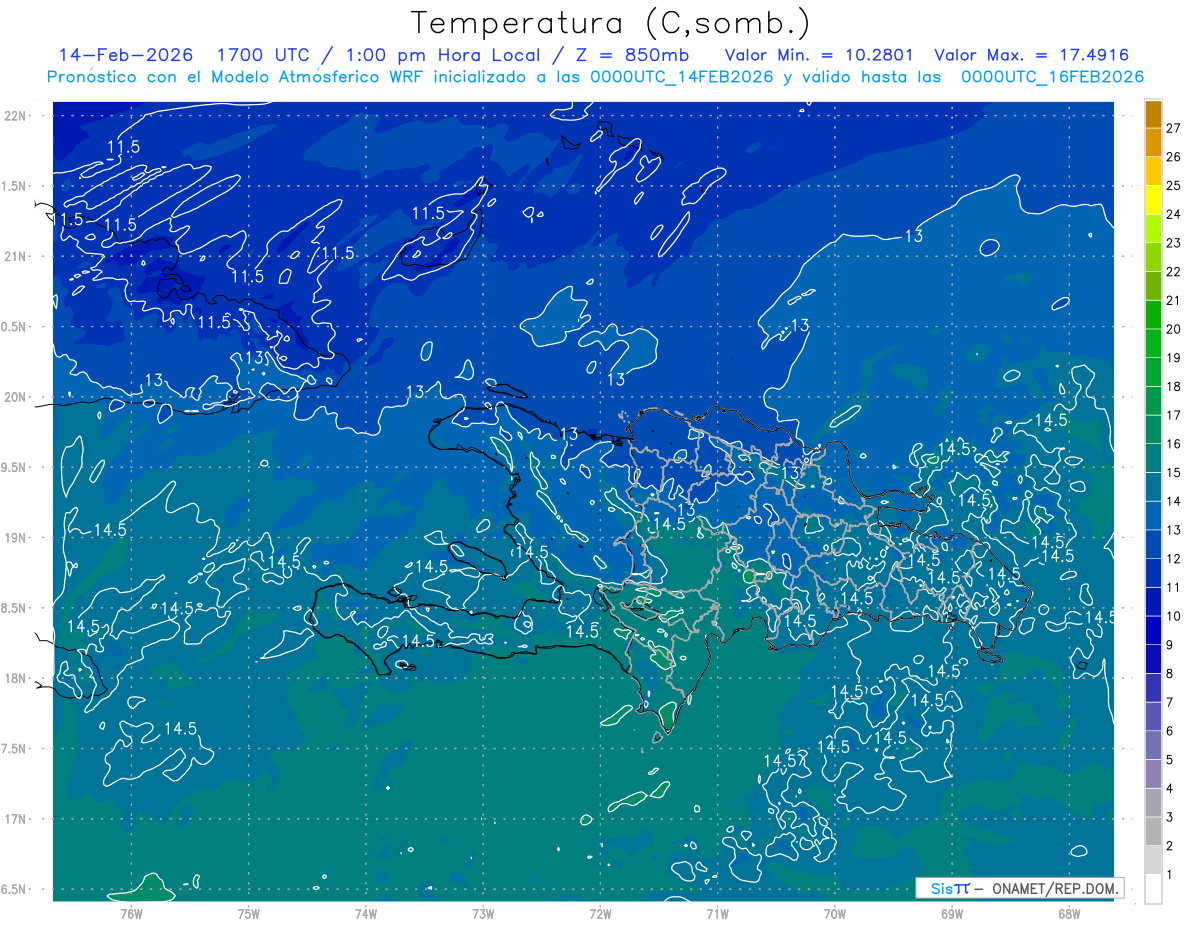1200x927 pixels.
Task: Click the lime-green legend swatch between 22 and 23
Action: [1153, 257]
